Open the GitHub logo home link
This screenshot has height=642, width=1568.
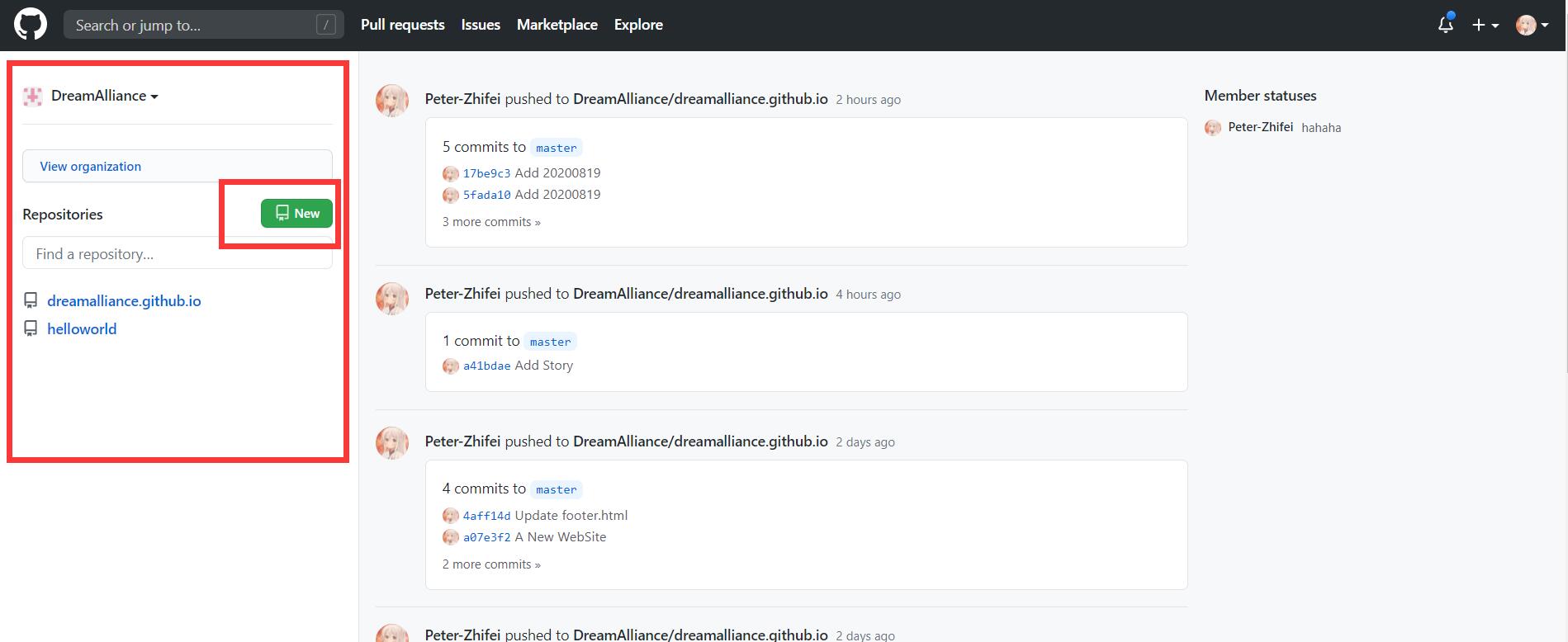point(31,25)
